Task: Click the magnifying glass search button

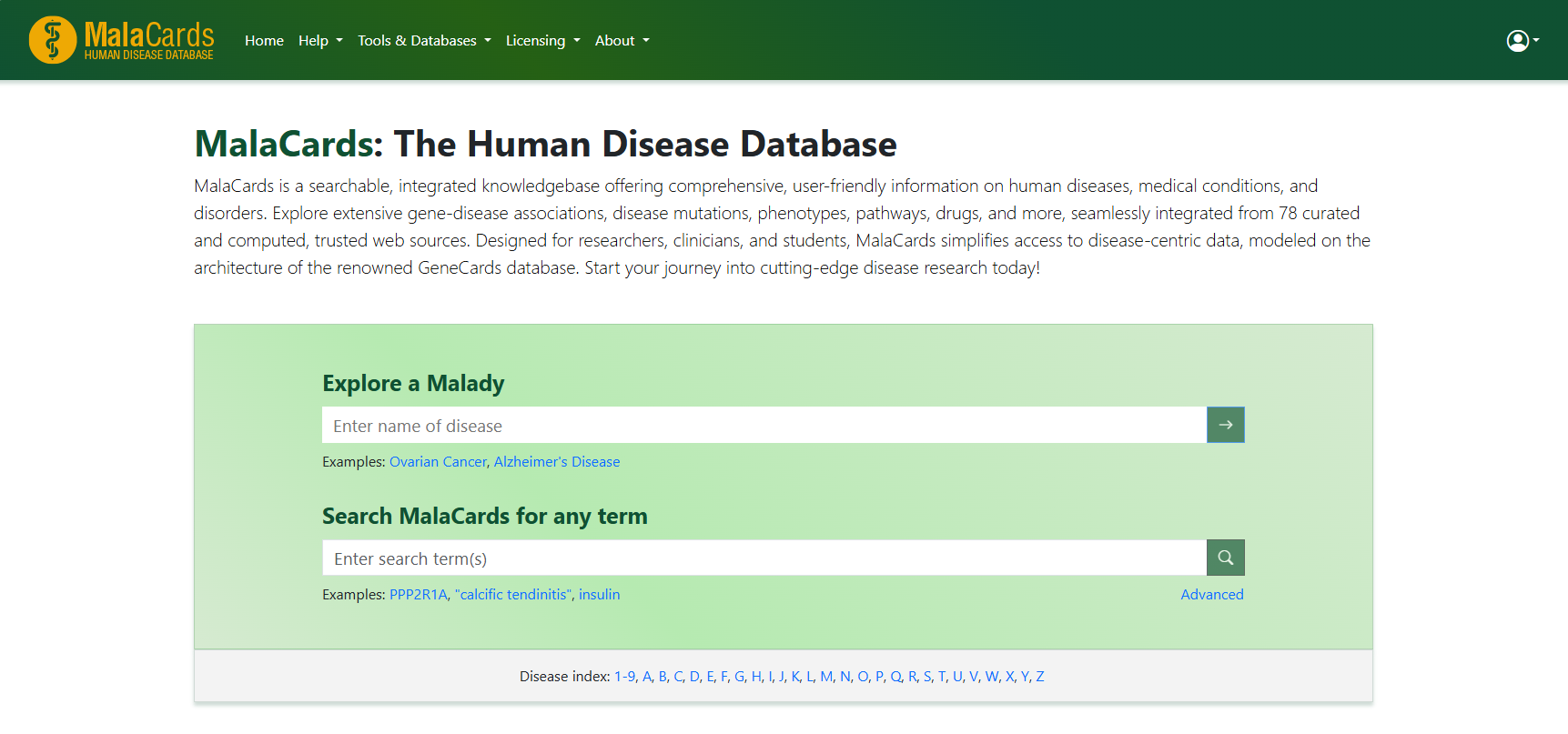Action: (1225, 558)
